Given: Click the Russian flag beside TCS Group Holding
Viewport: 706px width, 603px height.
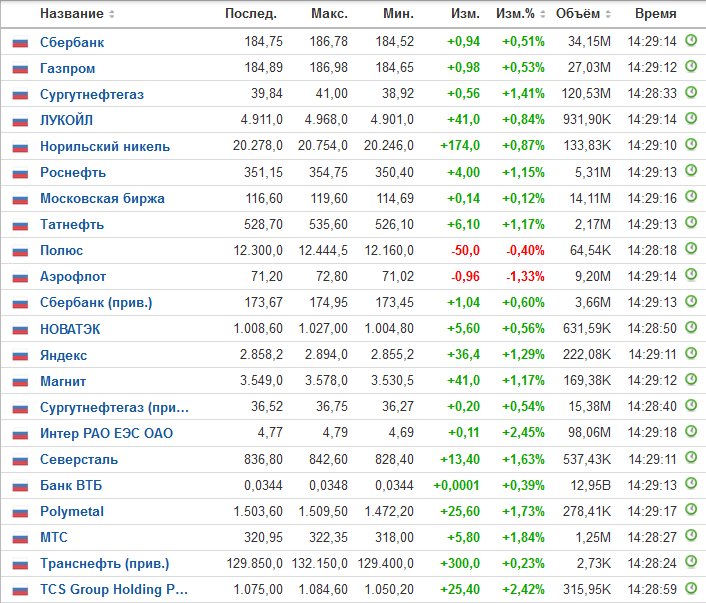Looking at the screenshot, I should [20, 590].
